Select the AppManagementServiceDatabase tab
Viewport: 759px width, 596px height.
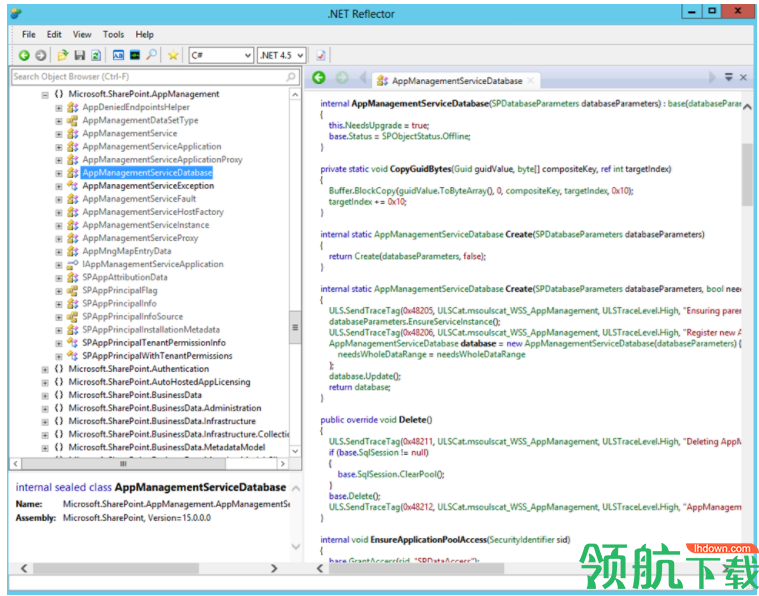click(456, 81)
